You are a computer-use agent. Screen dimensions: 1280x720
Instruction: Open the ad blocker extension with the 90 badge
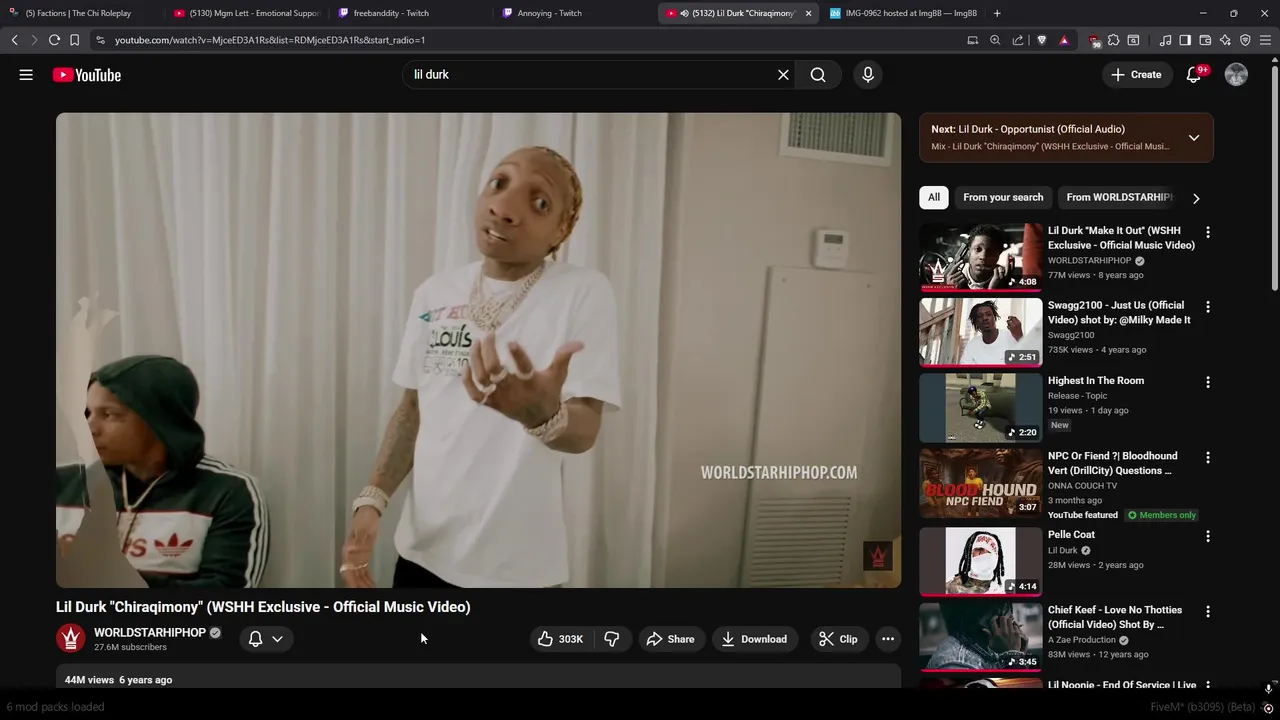(1094, 40)
